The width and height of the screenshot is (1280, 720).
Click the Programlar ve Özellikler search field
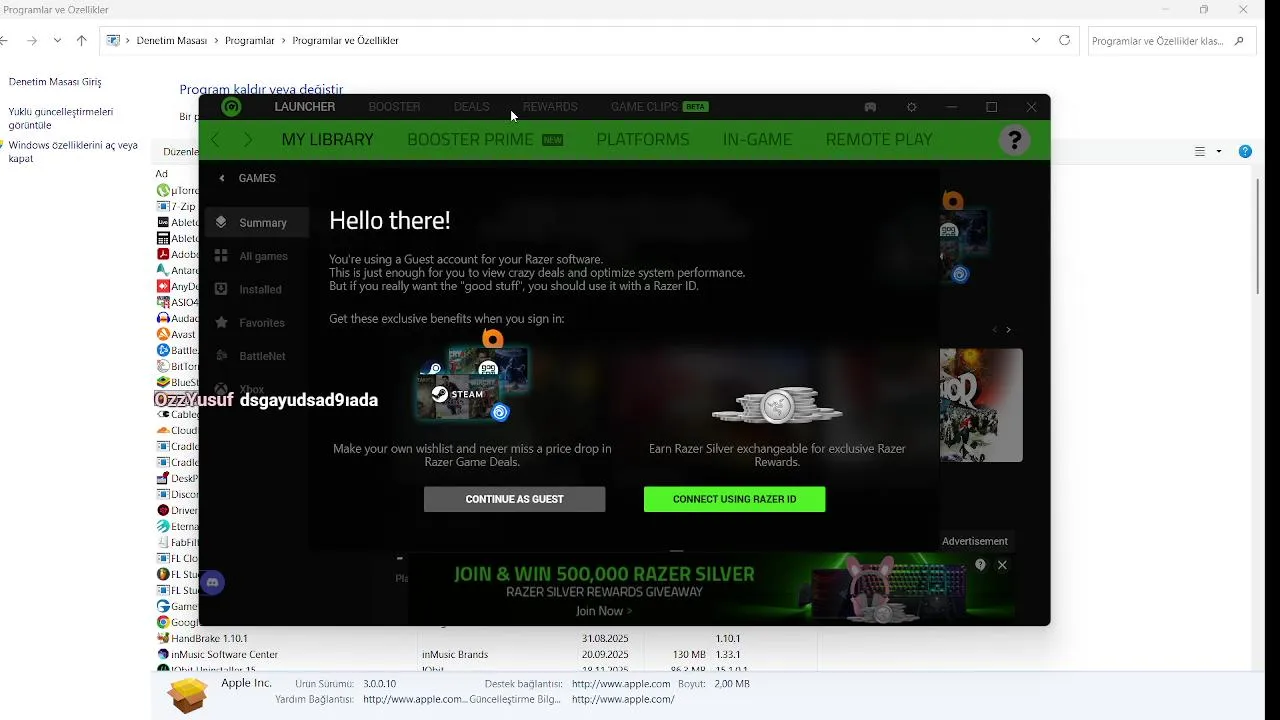tap(1171, 41)
